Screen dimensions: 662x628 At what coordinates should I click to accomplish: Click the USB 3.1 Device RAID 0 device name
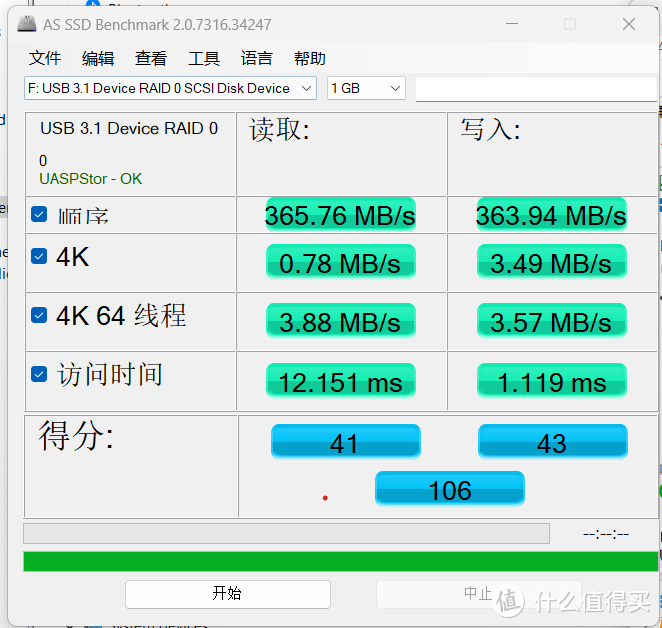[x=129, y=128]
